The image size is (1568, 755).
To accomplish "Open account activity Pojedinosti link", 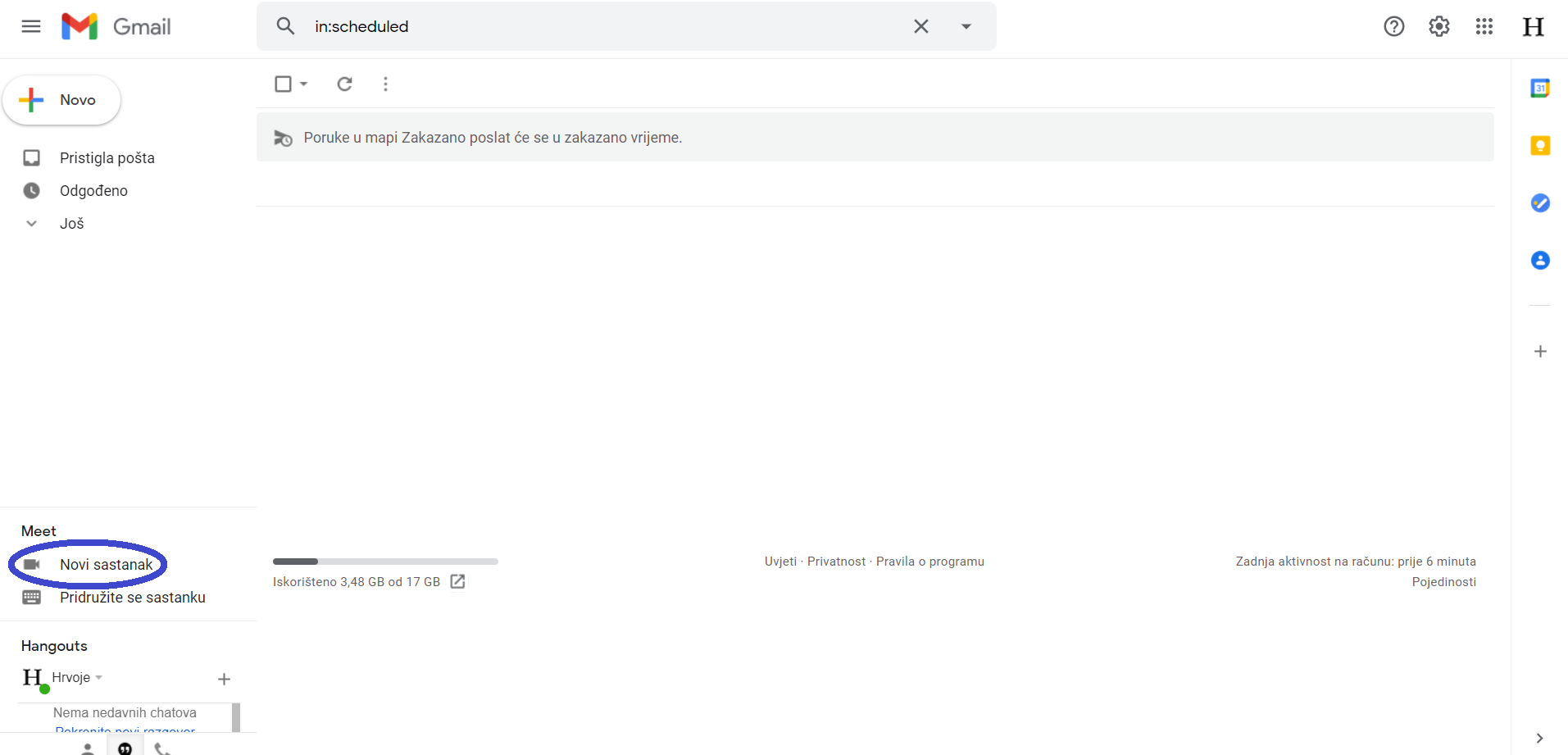I will point(1443,581).
